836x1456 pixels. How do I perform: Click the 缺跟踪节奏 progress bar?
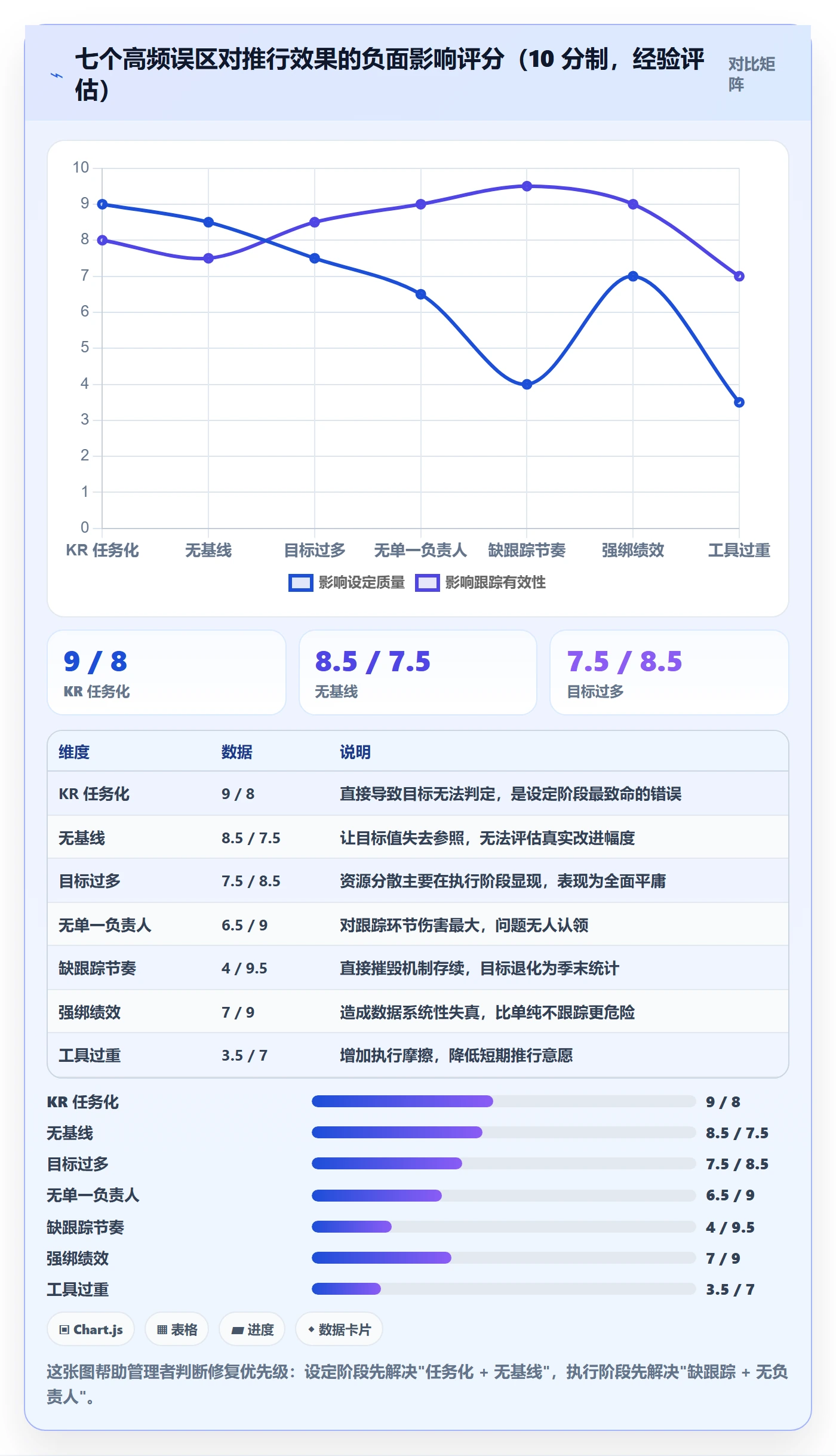click(x=504, y=1227)
